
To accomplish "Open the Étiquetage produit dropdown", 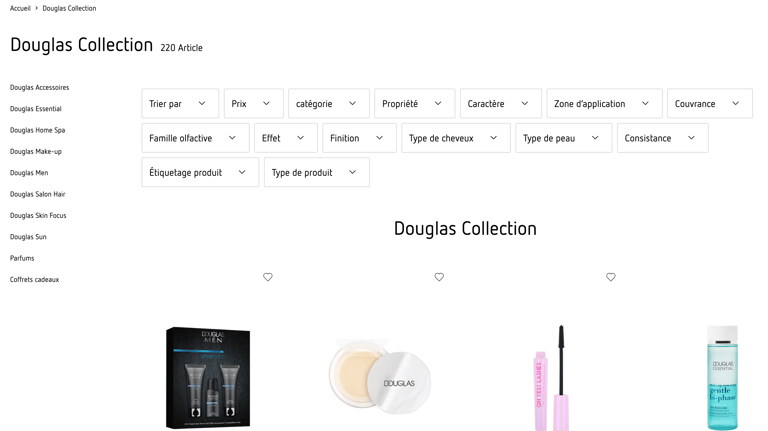I will (200, 172).
